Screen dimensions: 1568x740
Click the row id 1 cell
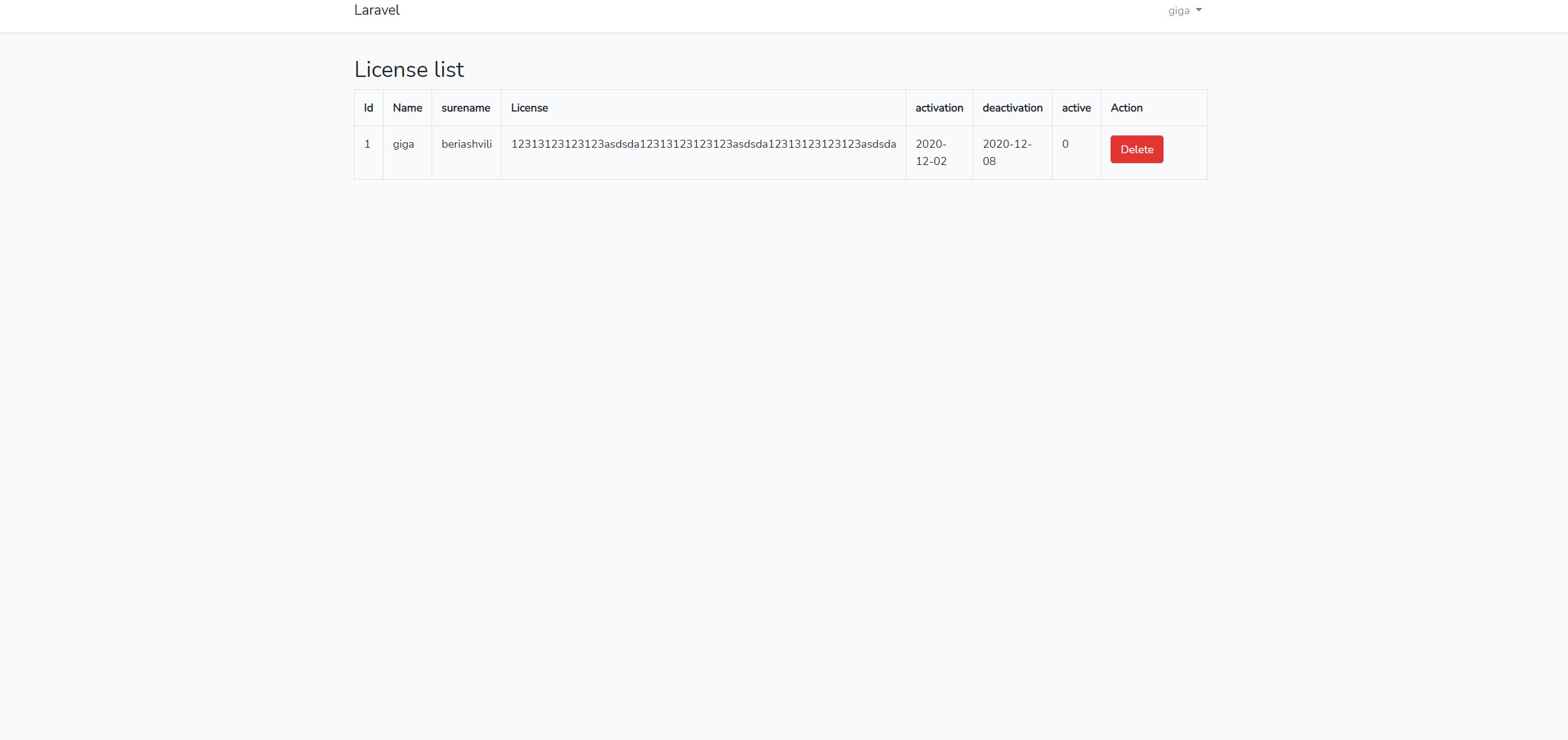click(368, 144)
